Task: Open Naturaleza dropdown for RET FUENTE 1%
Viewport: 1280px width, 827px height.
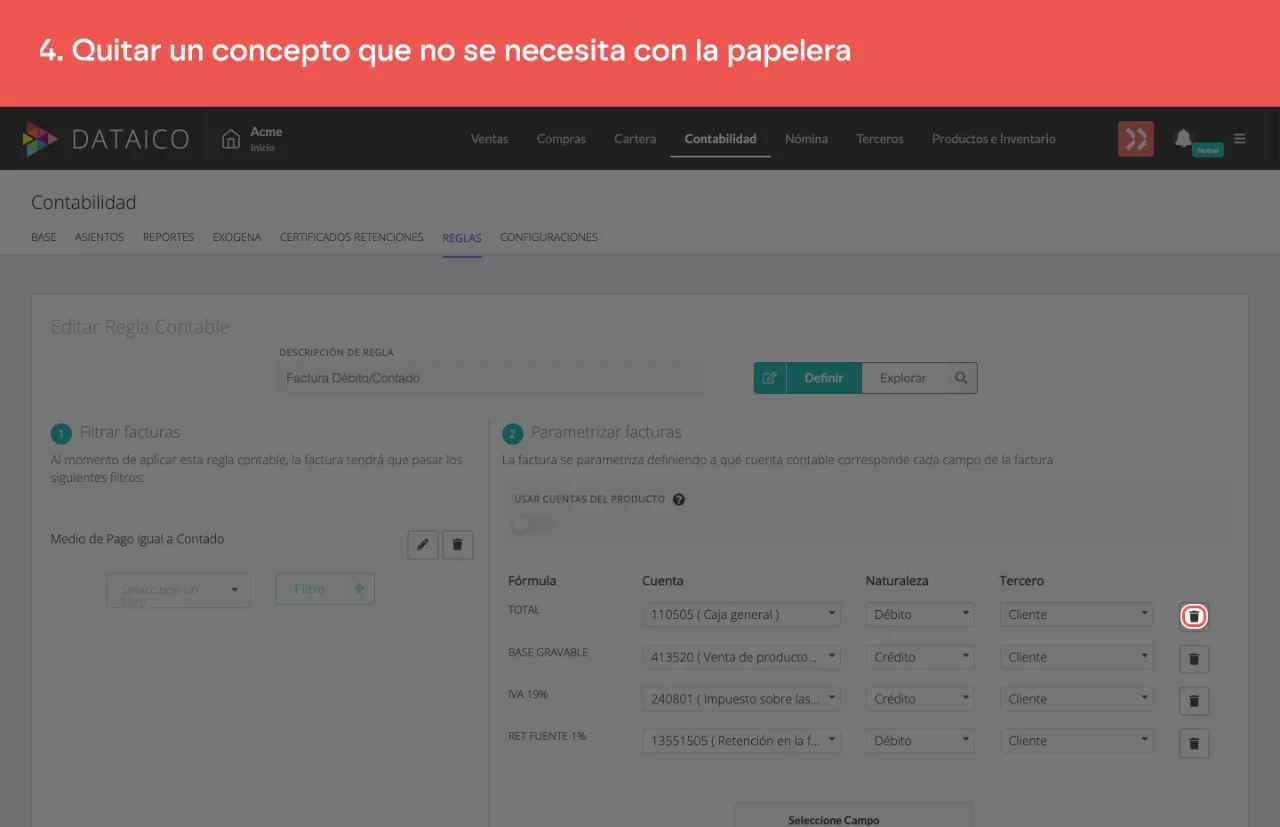Action: coord(920,741)
